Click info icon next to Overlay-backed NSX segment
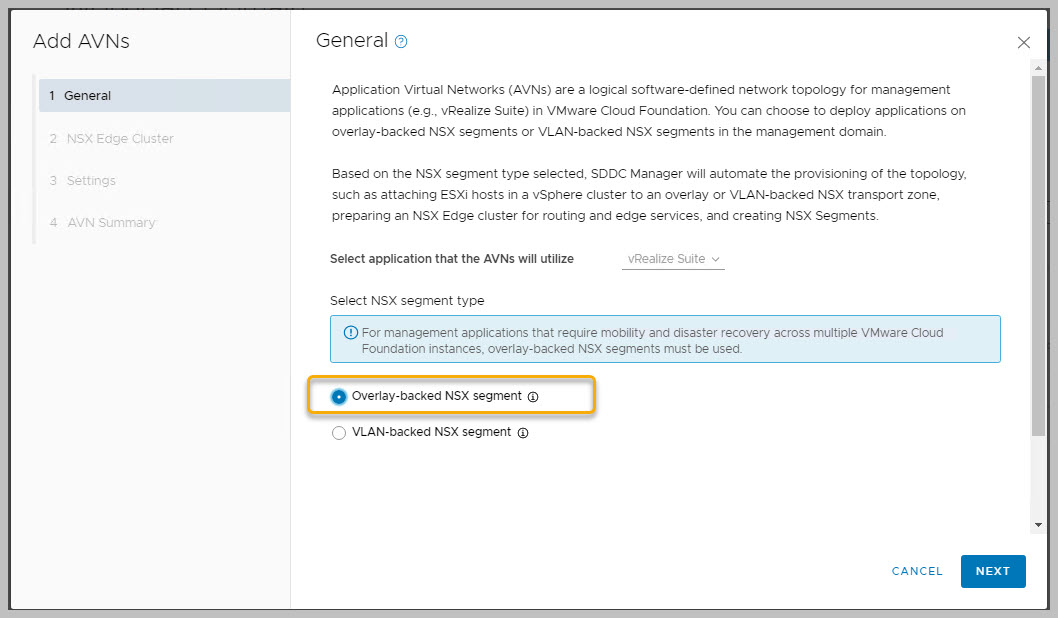Screen dimensions: 1058x618 tap(533, 397)
